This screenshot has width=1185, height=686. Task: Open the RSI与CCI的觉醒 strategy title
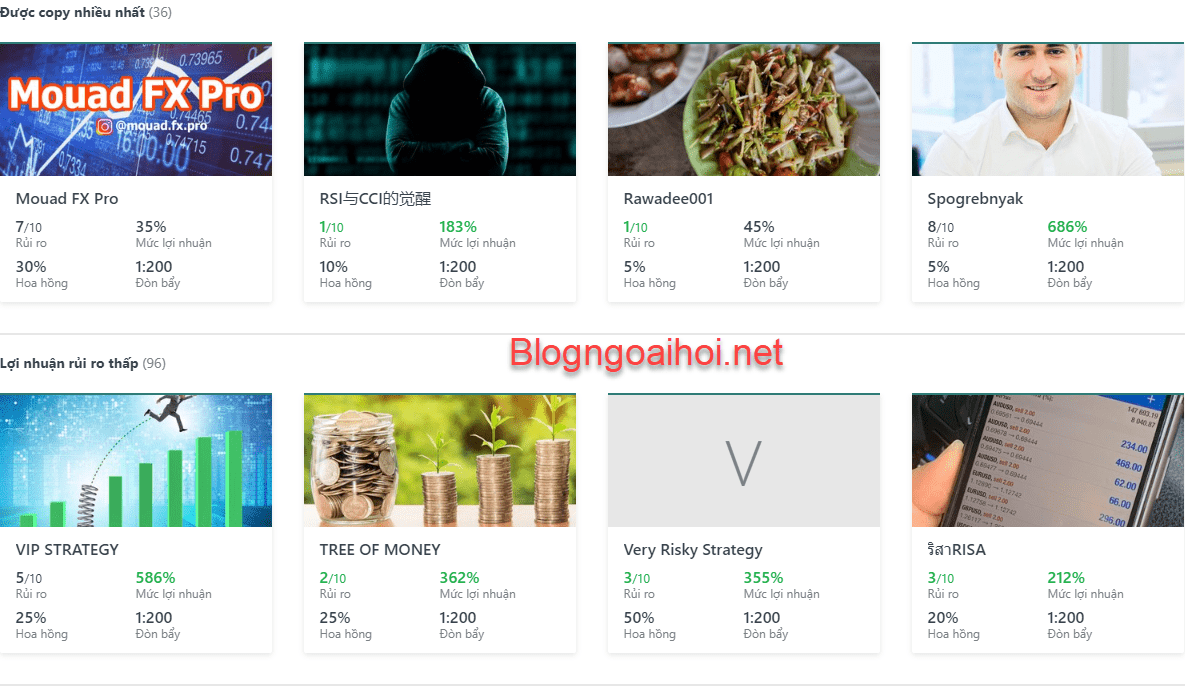376,199
